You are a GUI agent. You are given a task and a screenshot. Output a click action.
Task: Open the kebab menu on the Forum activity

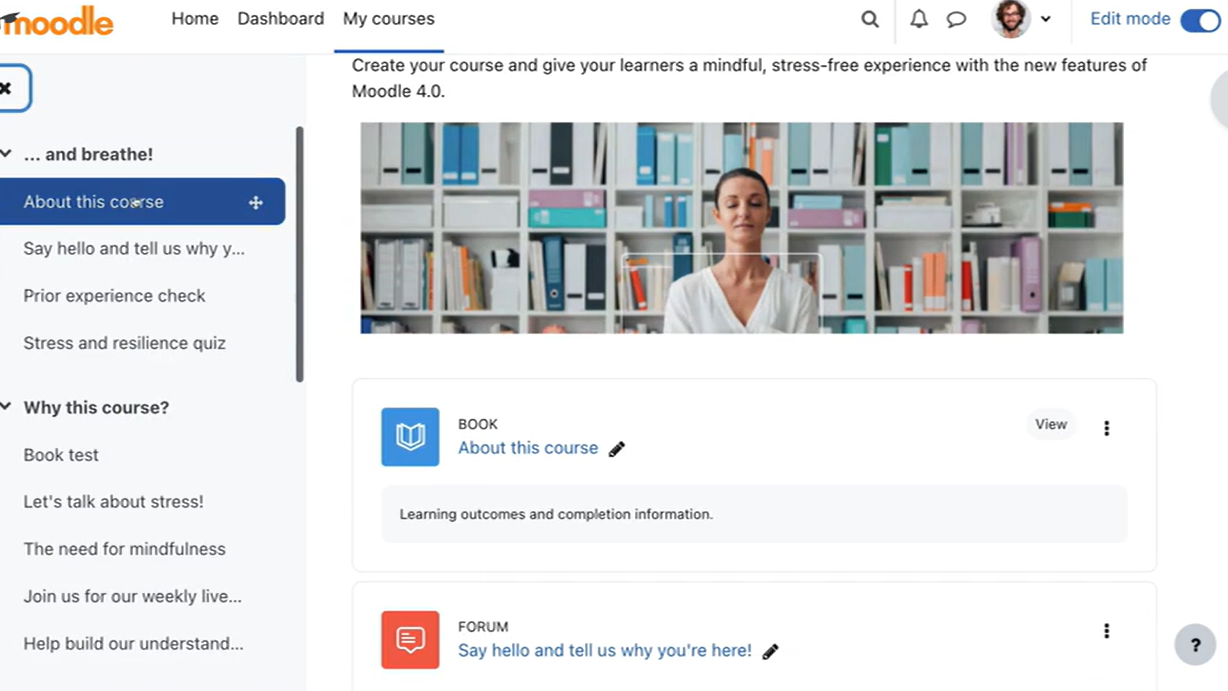[1106, 630]
